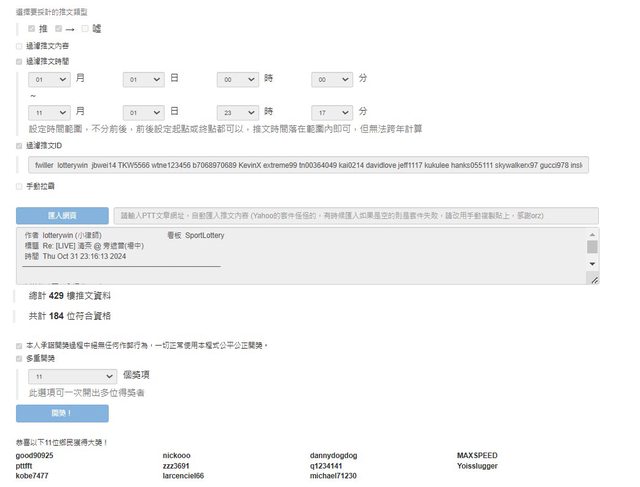The width and height of the screenshot is (640, 487).
Task: Toggle the 選擇推文時間 checkbox
Action: tap(19, 61)
